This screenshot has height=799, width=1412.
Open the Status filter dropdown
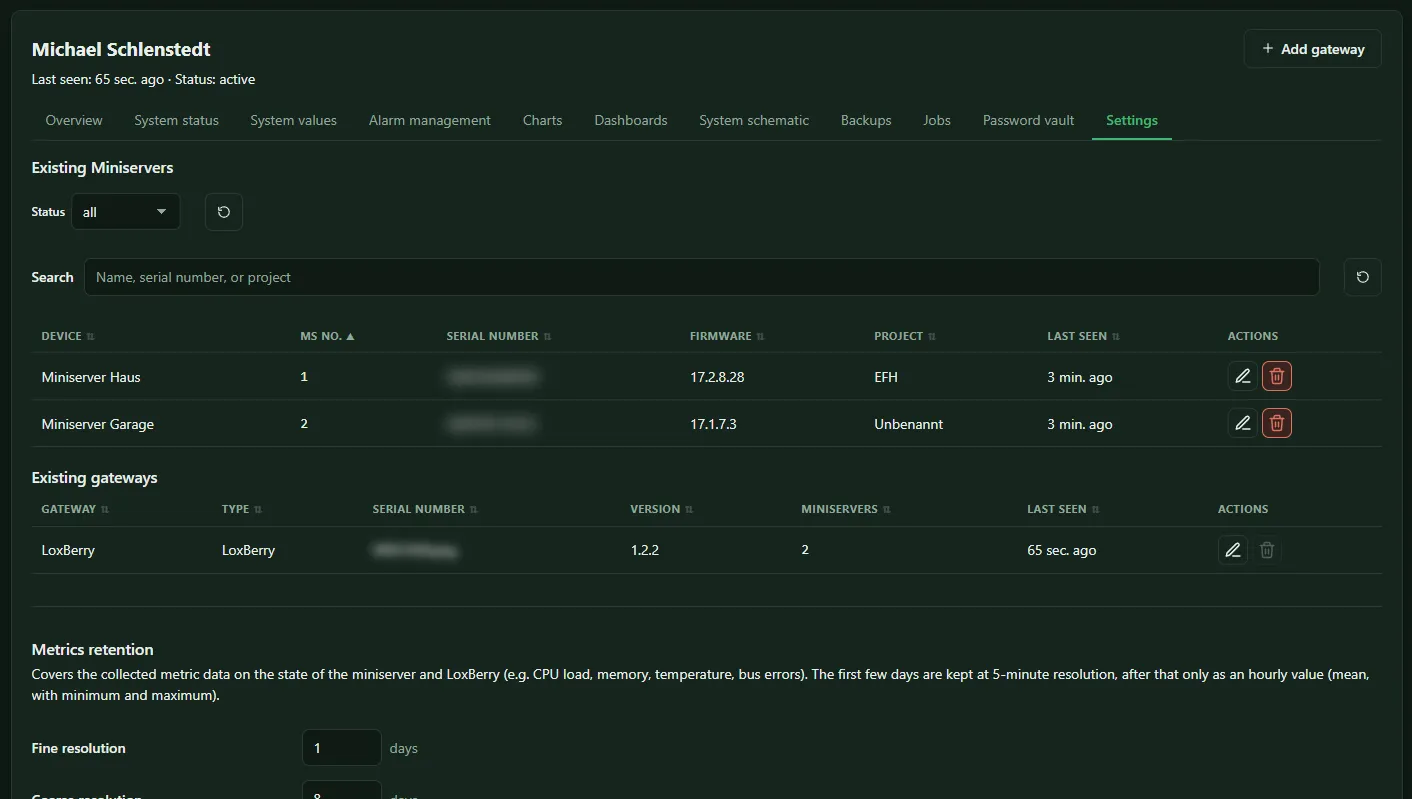[x=126, y=212]
